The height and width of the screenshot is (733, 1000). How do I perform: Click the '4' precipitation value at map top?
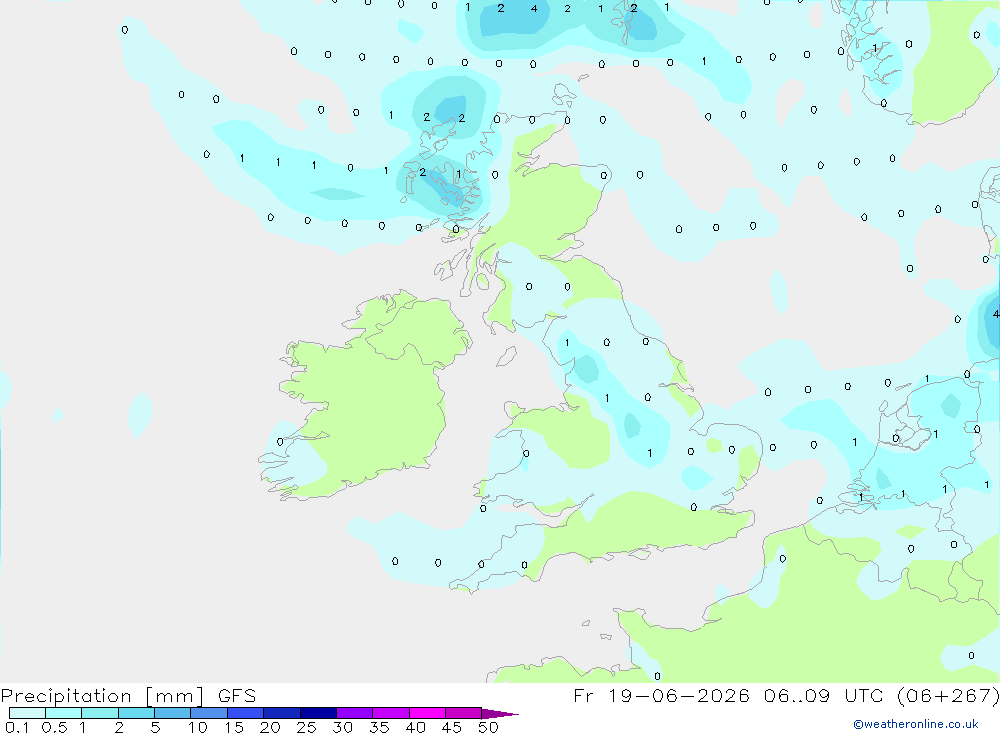(x=534, y=8)
